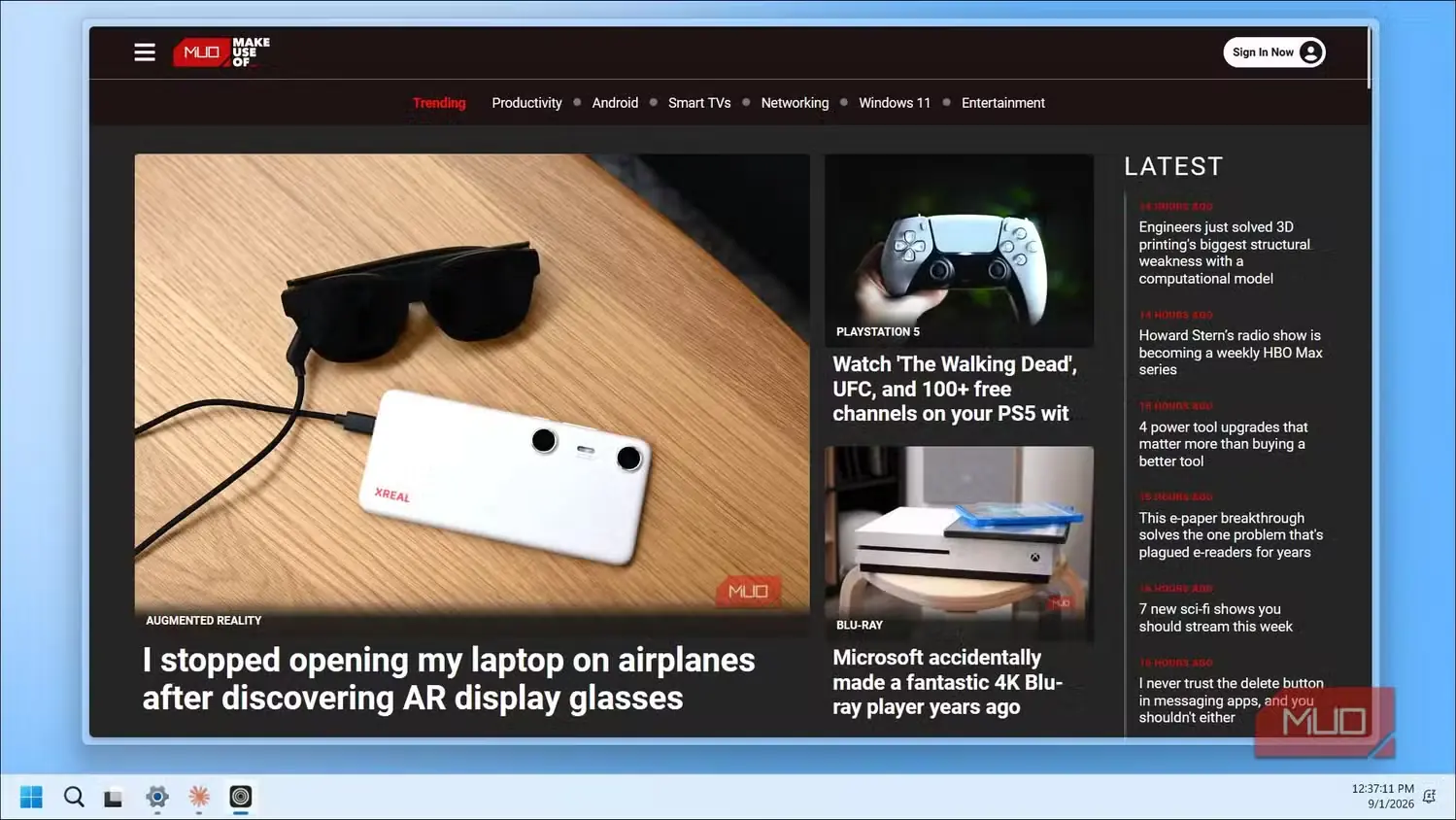This screenshot has width=1456, height=820.
Task: Open the orange starburst app in taskbar
Action: (x=199, y=798)
